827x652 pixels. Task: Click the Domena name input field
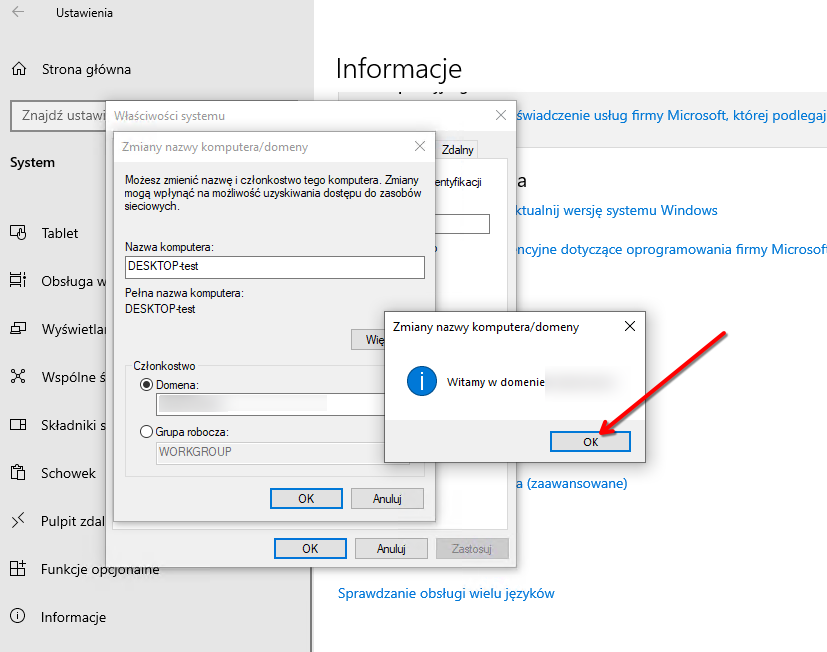[x=270, y=403]
